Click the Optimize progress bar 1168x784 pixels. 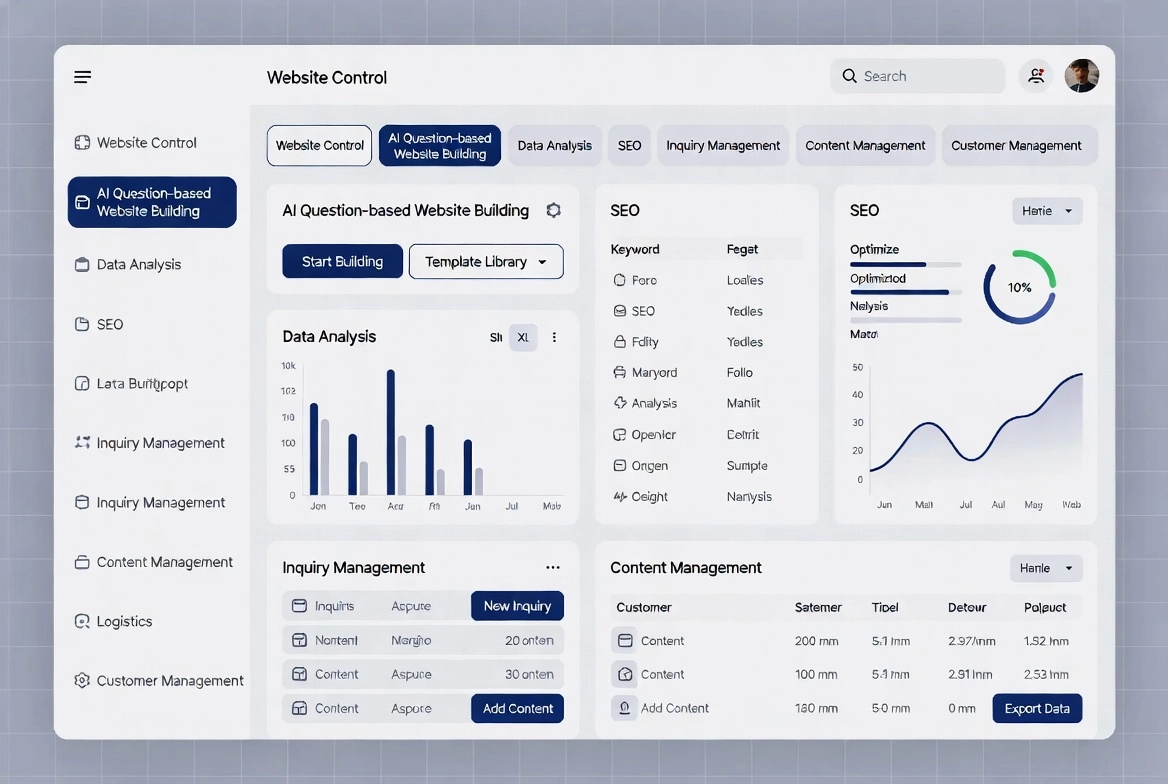click(x=905, y=265)
